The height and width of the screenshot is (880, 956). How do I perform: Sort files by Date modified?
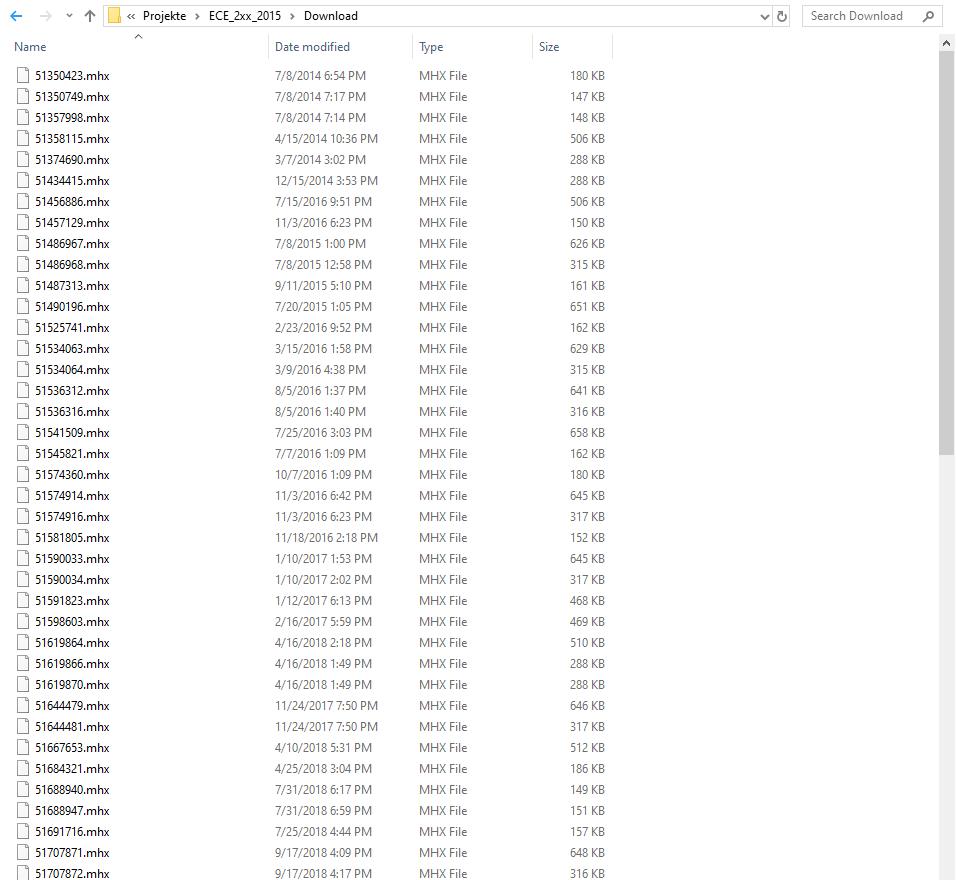[x=313, y=46]
